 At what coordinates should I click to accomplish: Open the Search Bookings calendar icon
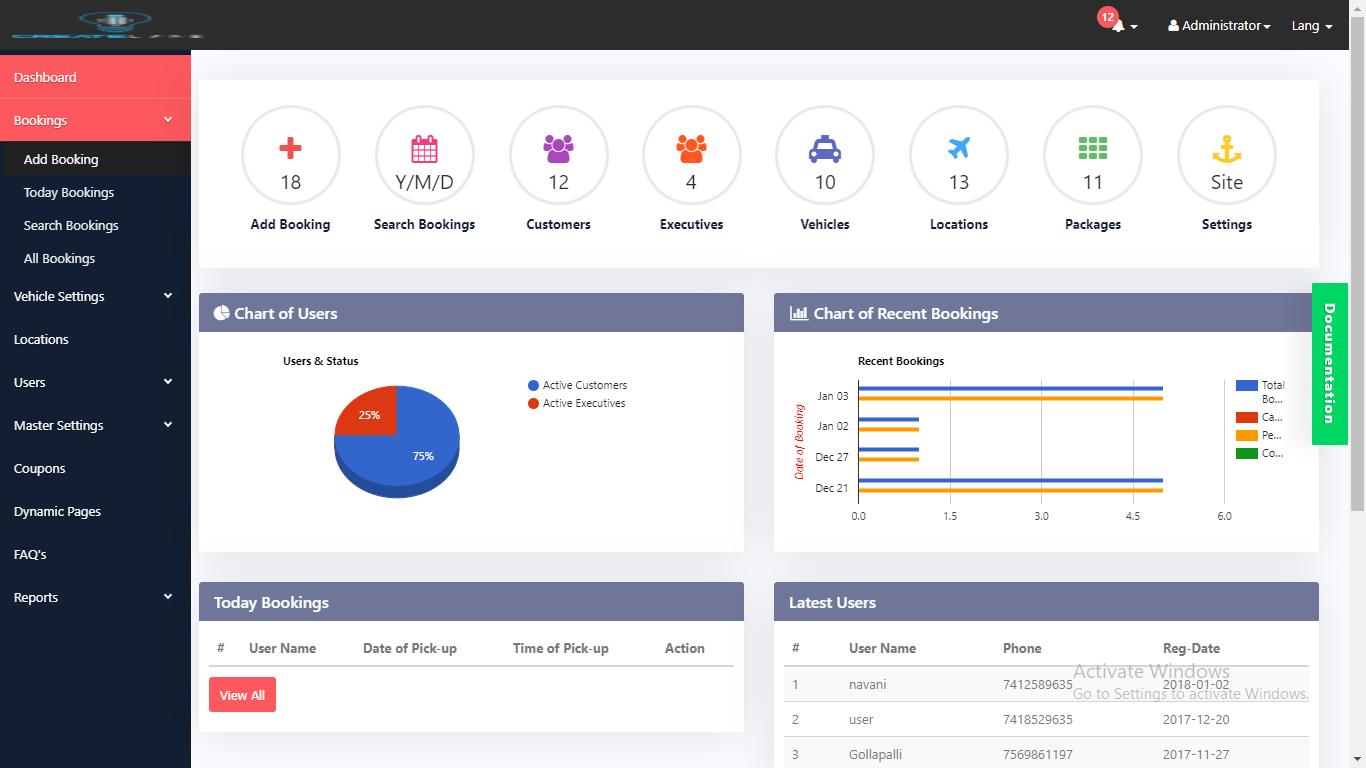coord(424,150)
